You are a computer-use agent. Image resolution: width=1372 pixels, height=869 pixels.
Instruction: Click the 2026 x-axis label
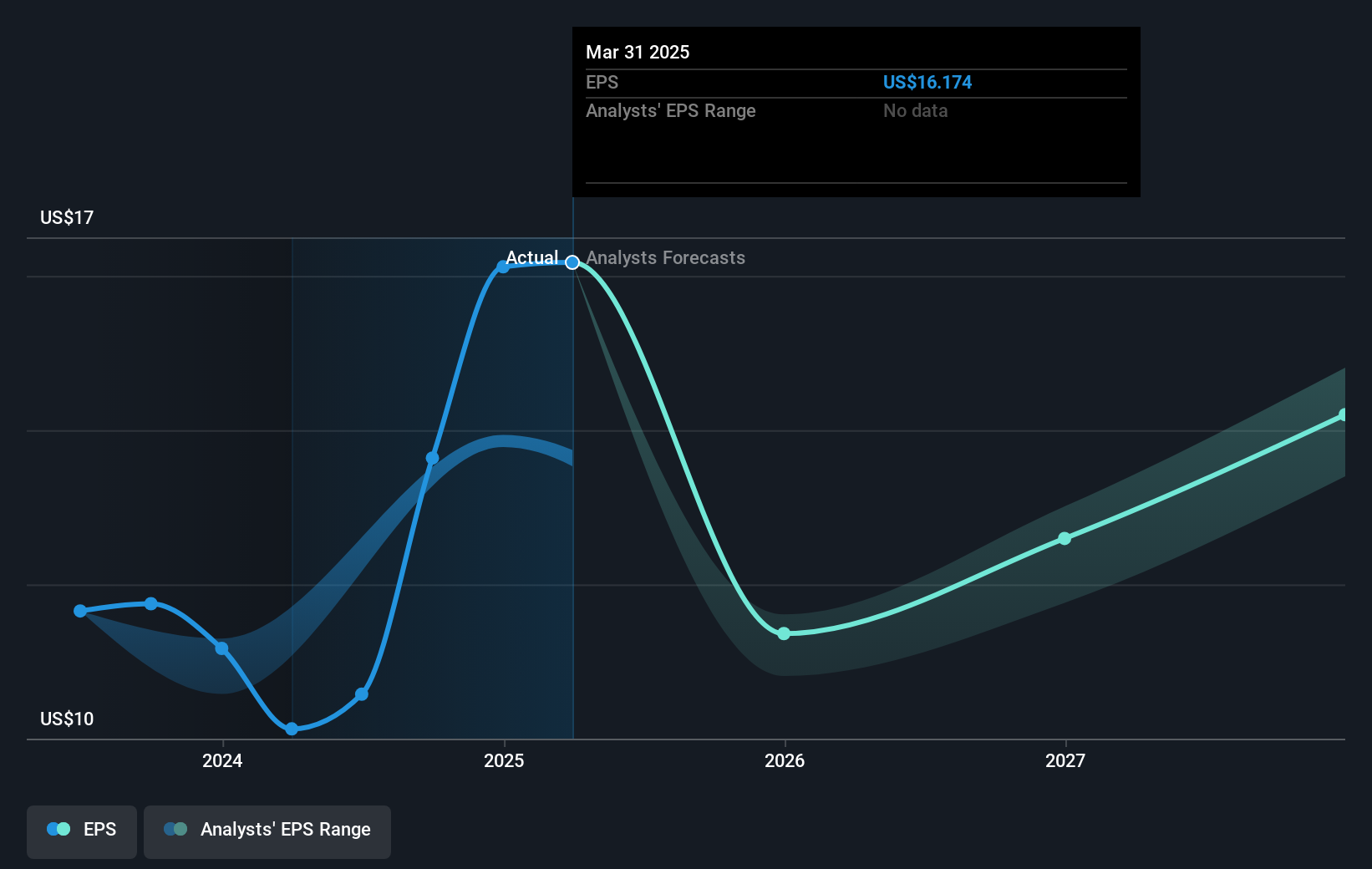click(x=785, y=760)
